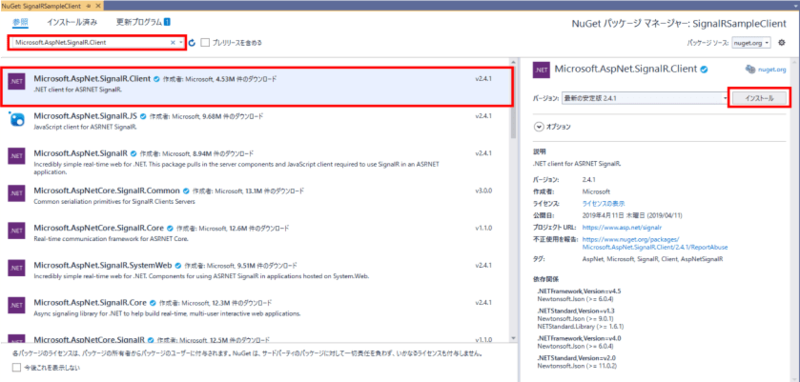Click the package list vertical scrollbar

513,103
